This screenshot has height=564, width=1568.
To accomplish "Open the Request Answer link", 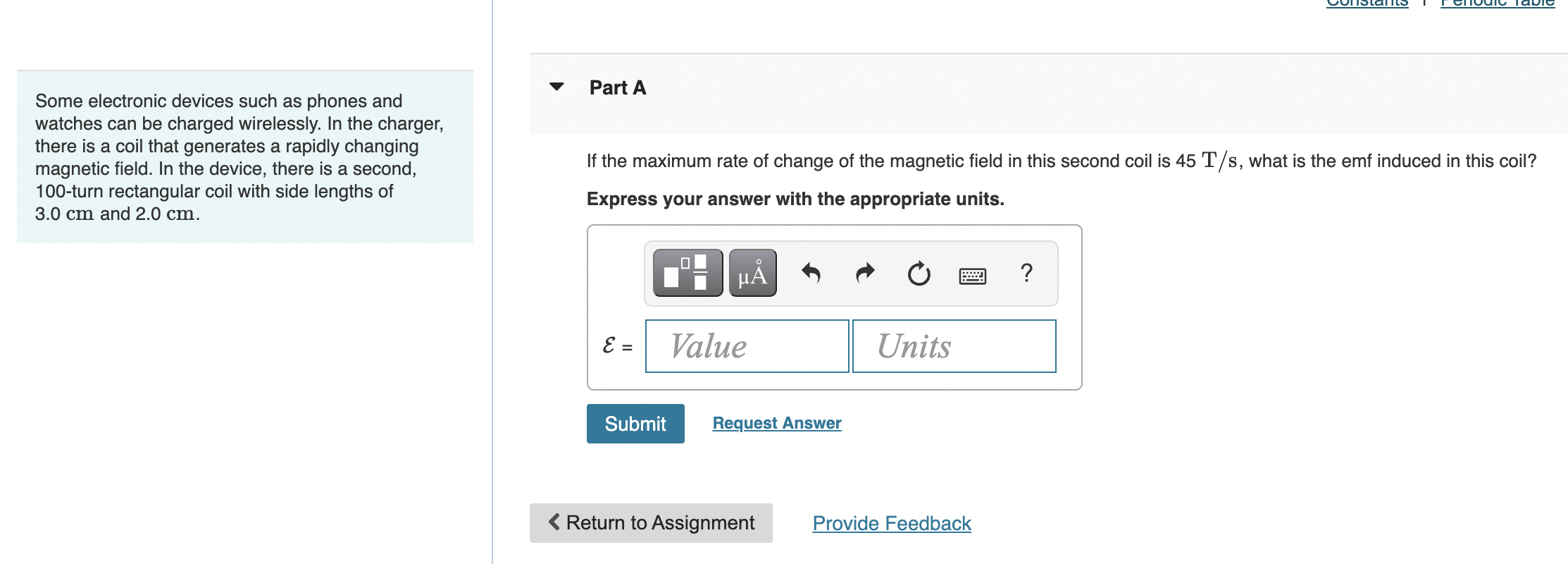I will [x=777, y=423].
